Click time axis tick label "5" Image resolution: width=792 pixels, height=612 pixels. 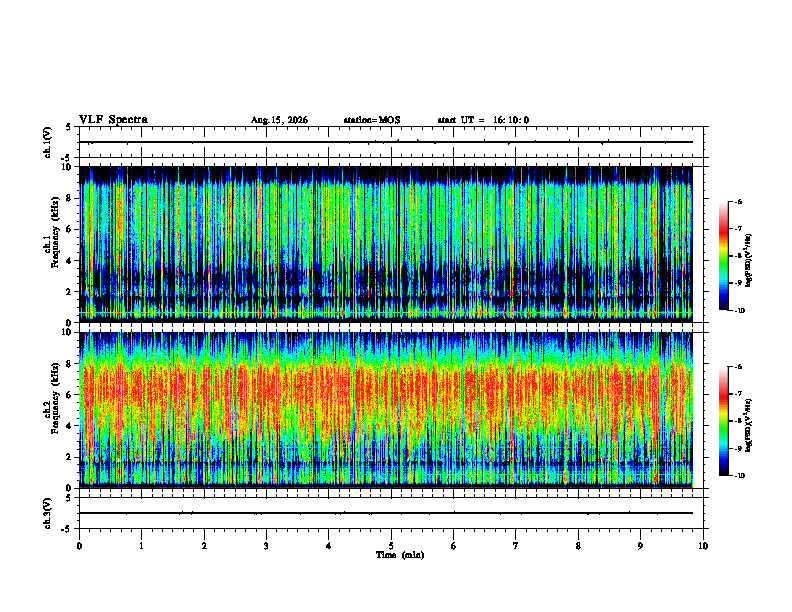[x=391, y=546]
